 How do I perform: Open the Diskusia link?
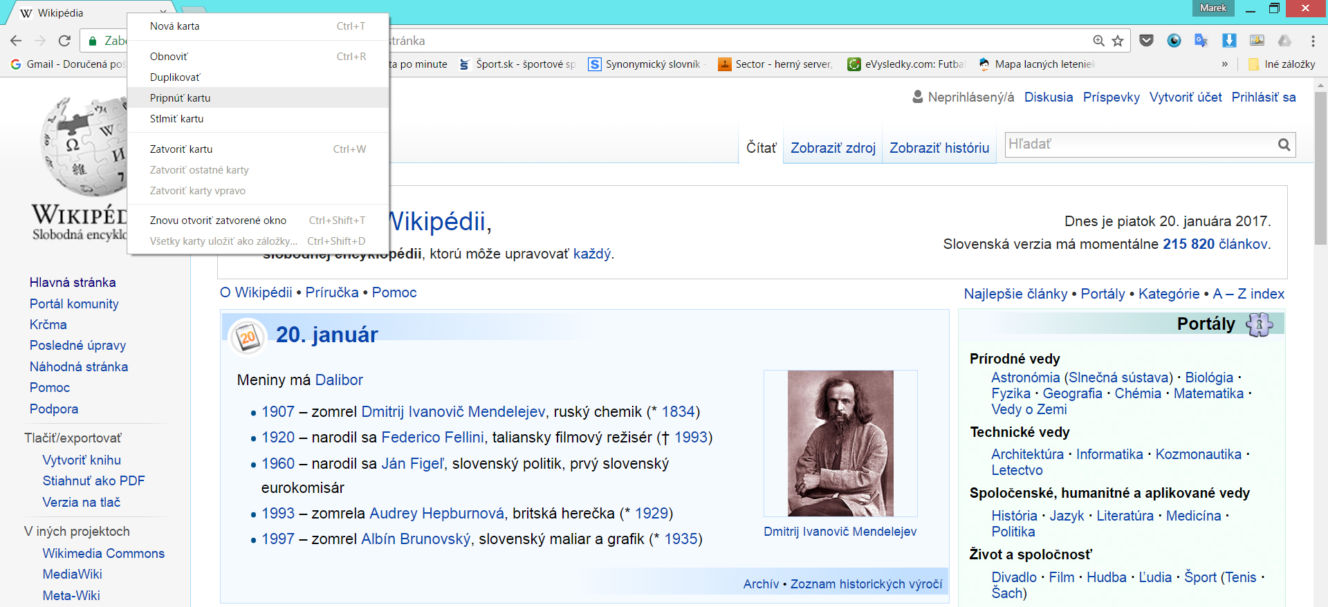1049,97
